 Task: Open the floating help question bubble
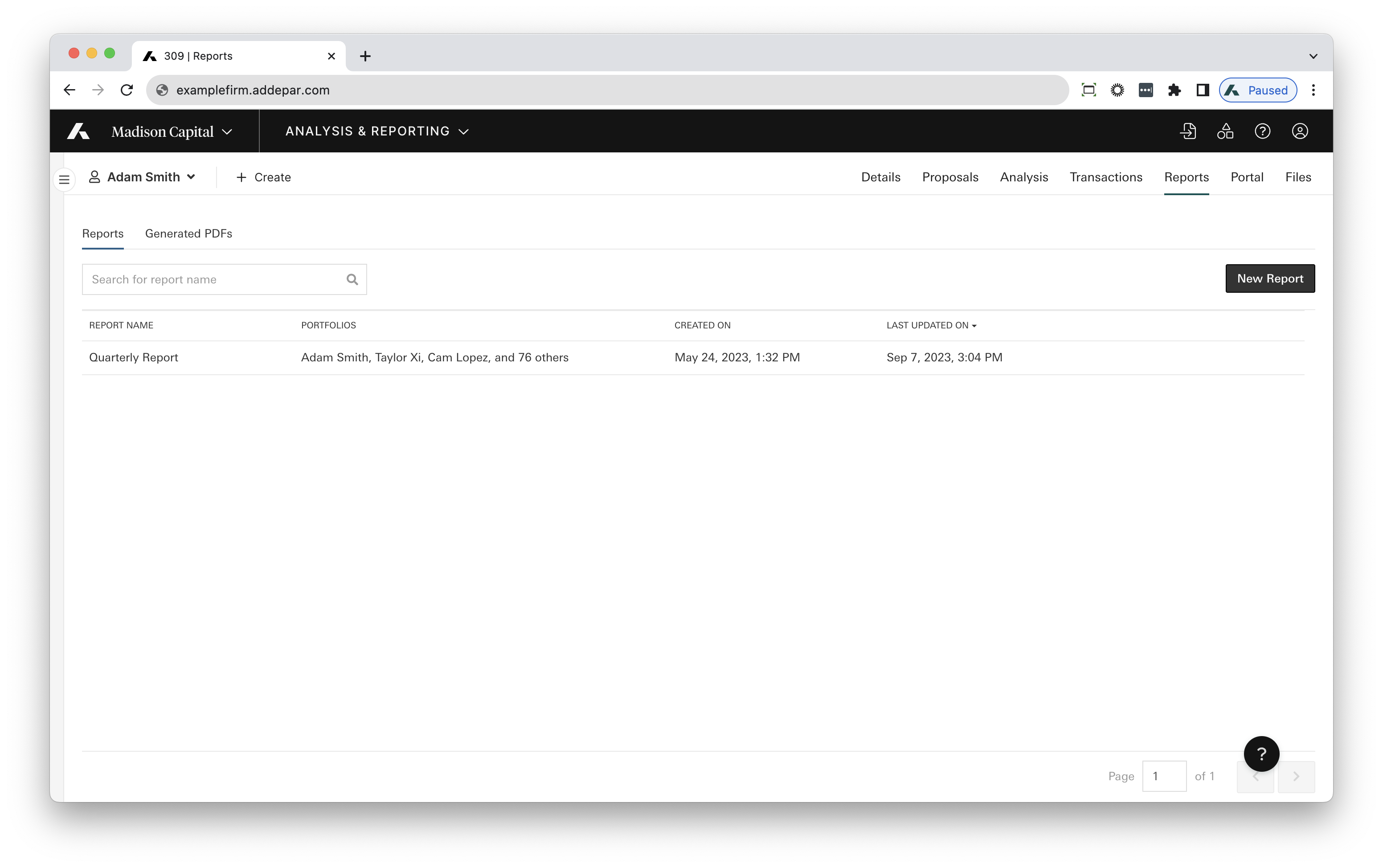coord(1261,754)
